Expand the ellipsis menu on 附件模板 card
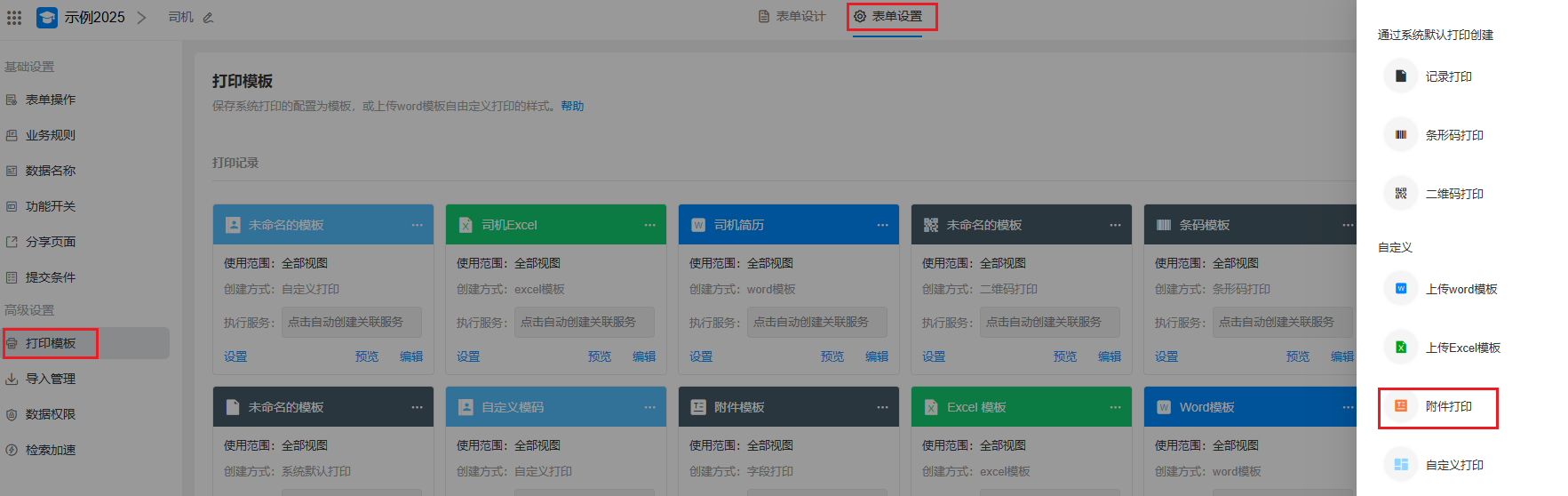1568x496 pixels. (x=882, y=407)
